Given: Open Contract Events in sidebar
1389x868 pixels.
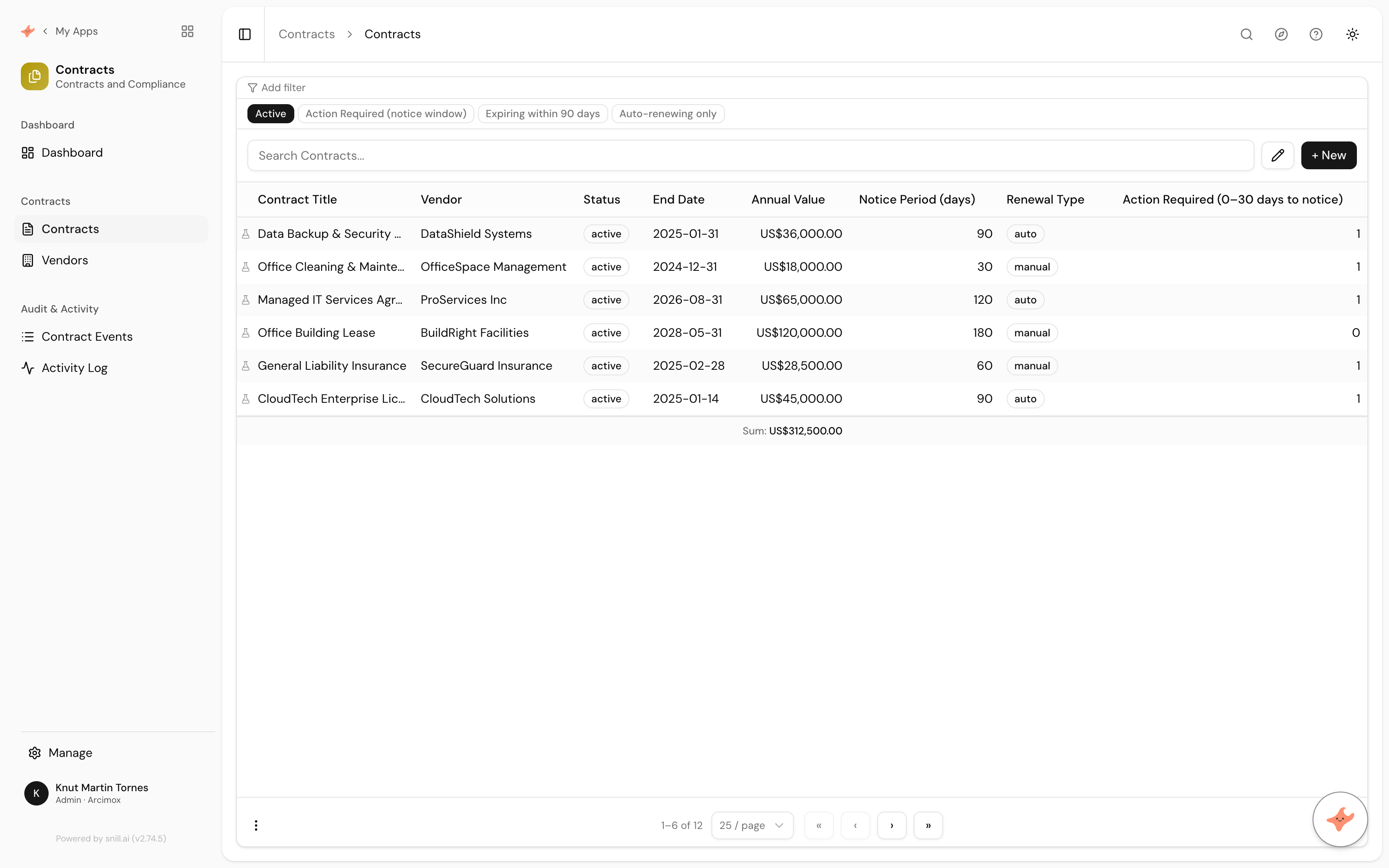Looking at the screenshot, I should pos(111,336).
